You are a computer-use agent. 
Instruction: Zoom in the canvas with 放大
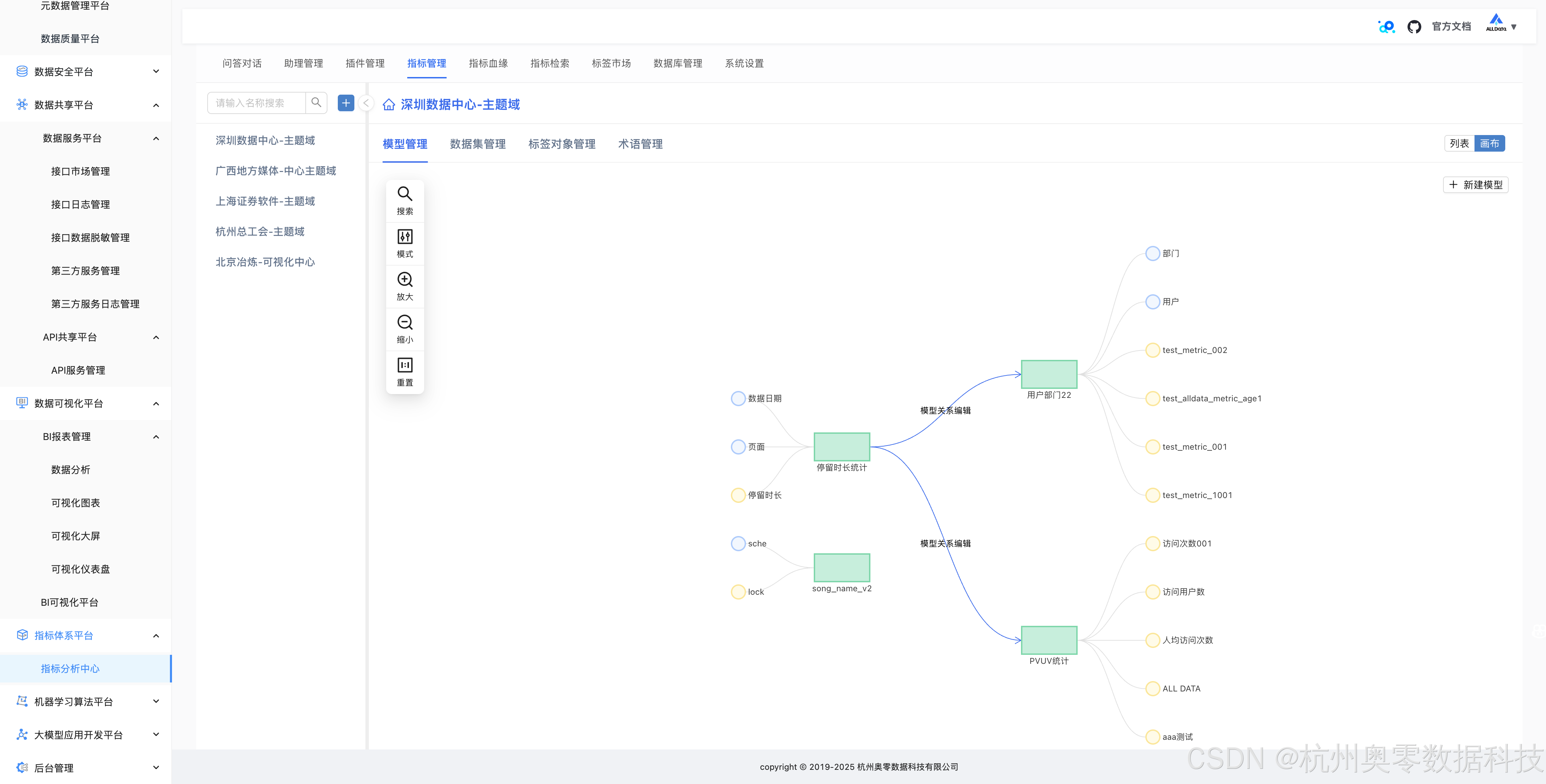pyautogui.click(x=404, y=286)
